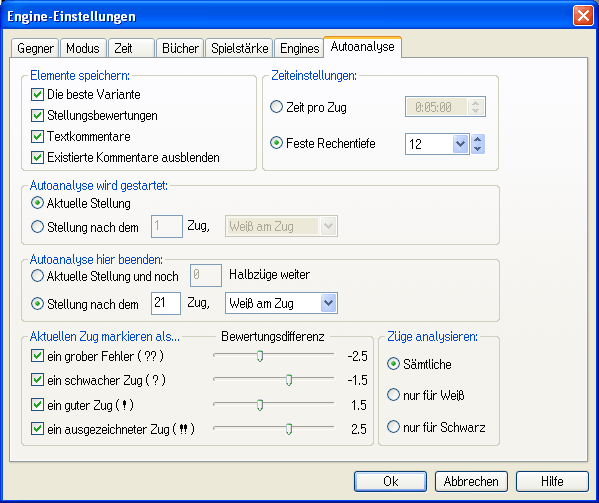The image size is (599, 503).
Task: Select start Stellung nach dem Zug option
Action: pos(37,227)
